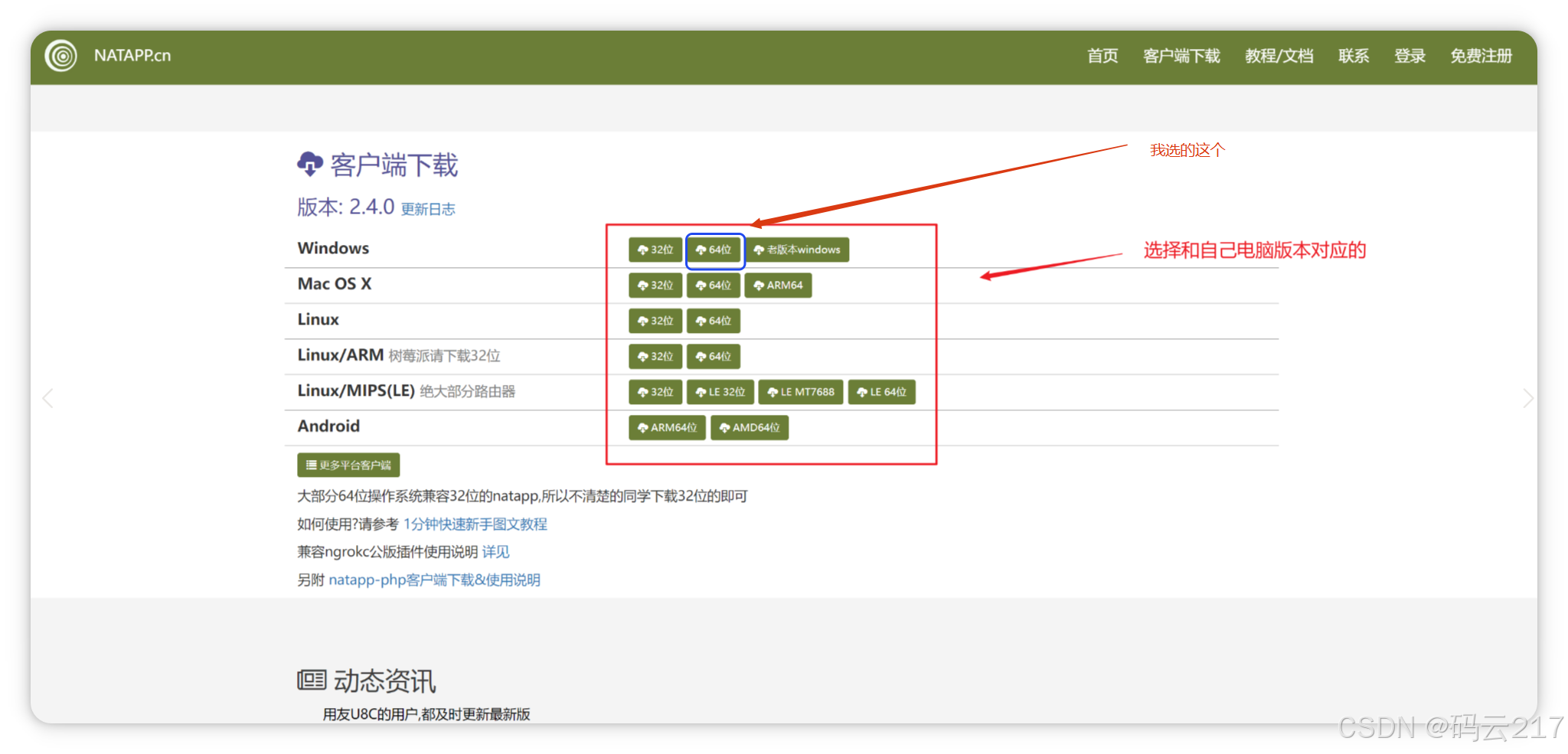This screenshot has width=1568, height=754.
Task: Click the 动态资讯 section heading
Action: (x=384, y=681)
